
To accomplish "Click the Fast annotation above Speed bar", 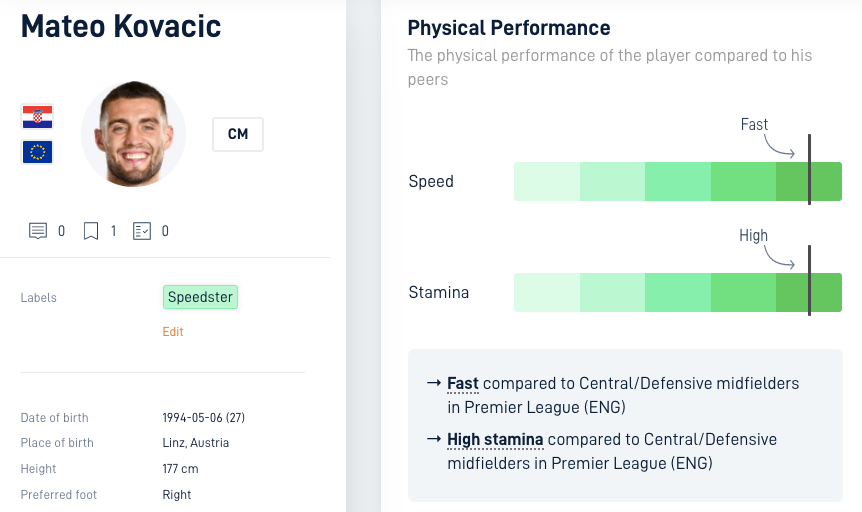I will tap(754, 124).
